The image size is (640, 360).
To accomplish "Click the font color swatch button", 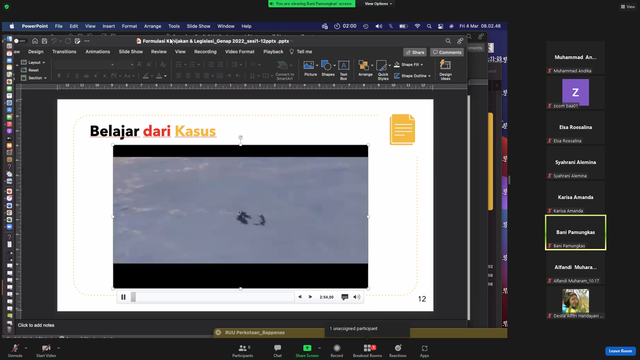I will (160, 76).
